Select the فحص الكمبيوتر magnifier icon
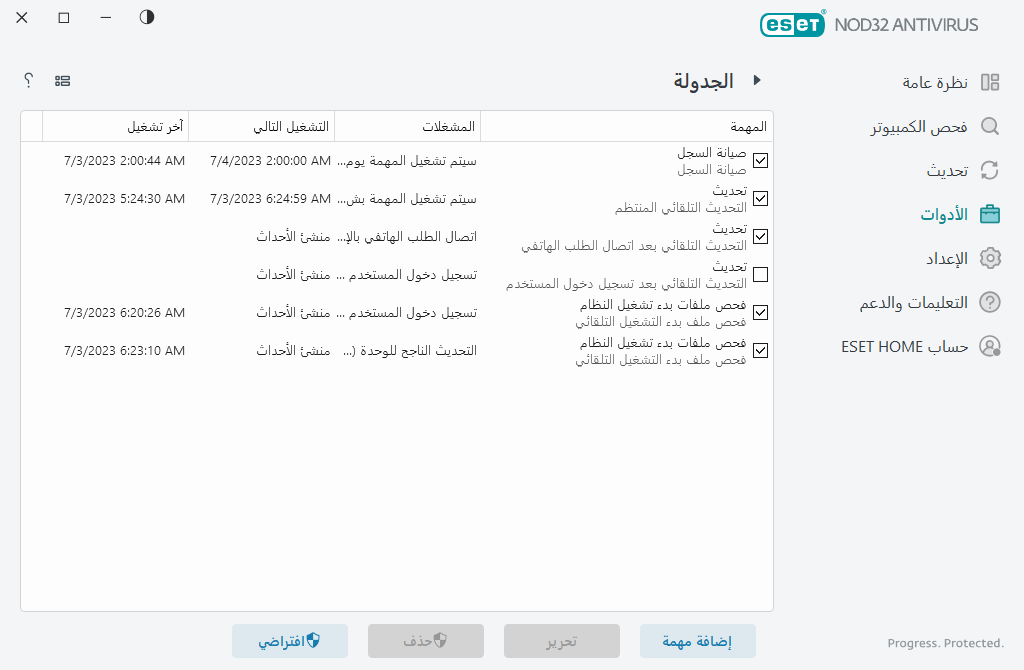The image size is (1024, 670). (x=990, y=127)
